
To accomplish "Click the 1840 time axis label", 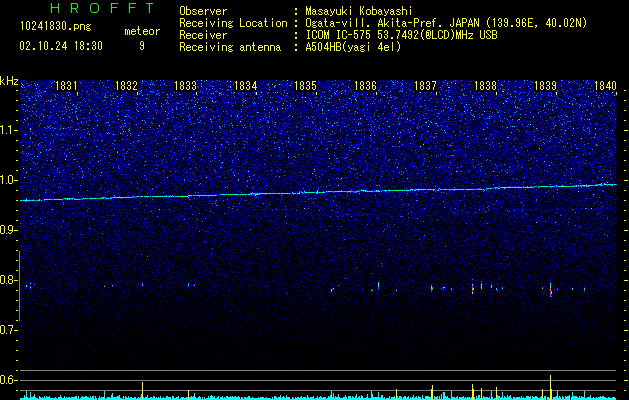I will pos(605,86).
